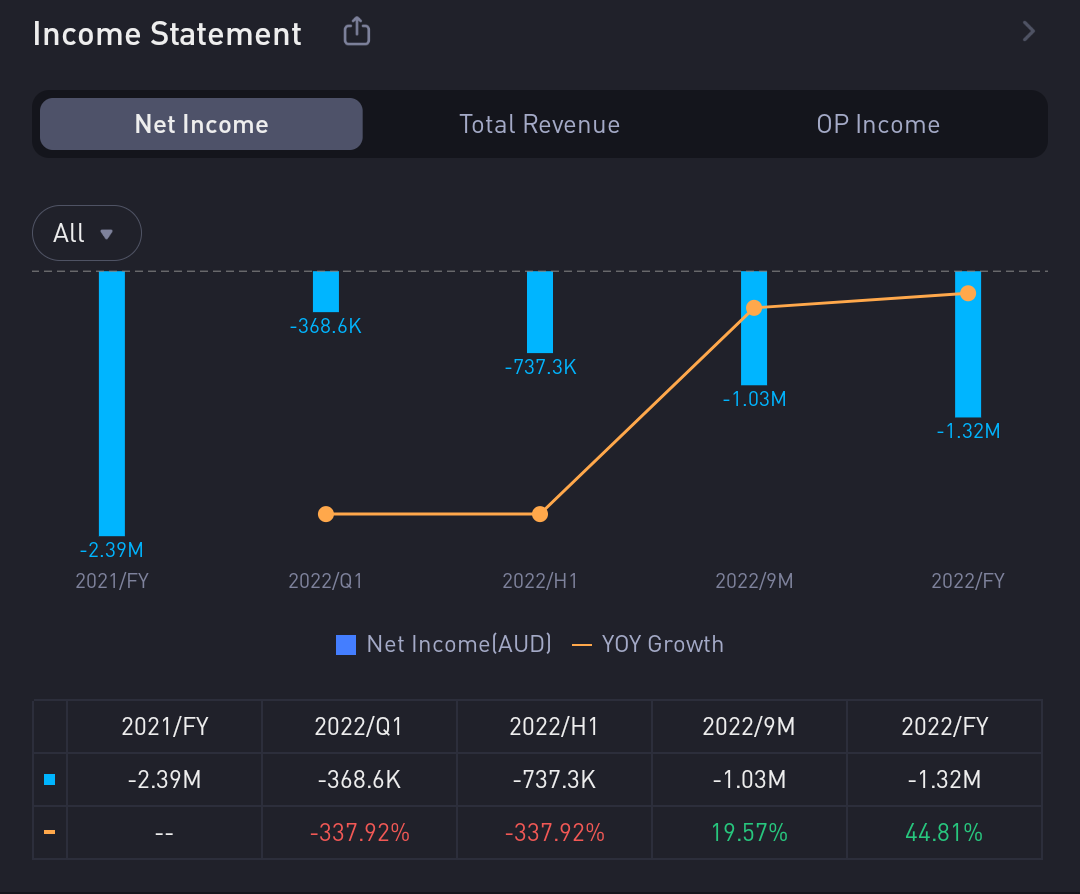Click the 19.57% growth cell

pyautogui.click(x=749, y=833)
